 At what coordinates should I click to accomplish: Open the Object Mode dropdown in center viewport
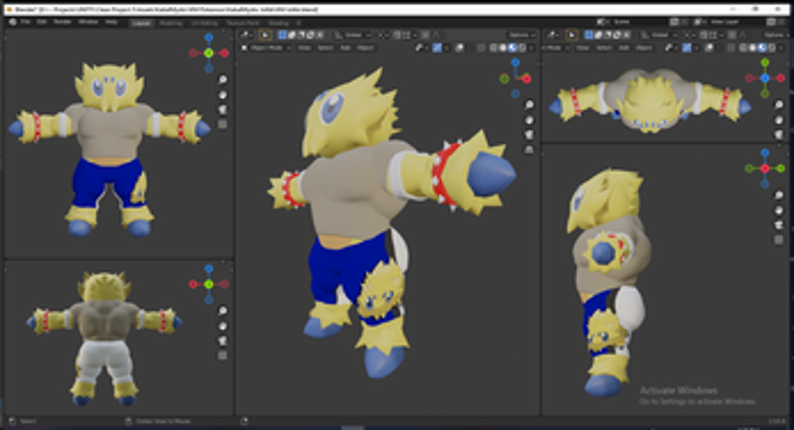point(266,48)
